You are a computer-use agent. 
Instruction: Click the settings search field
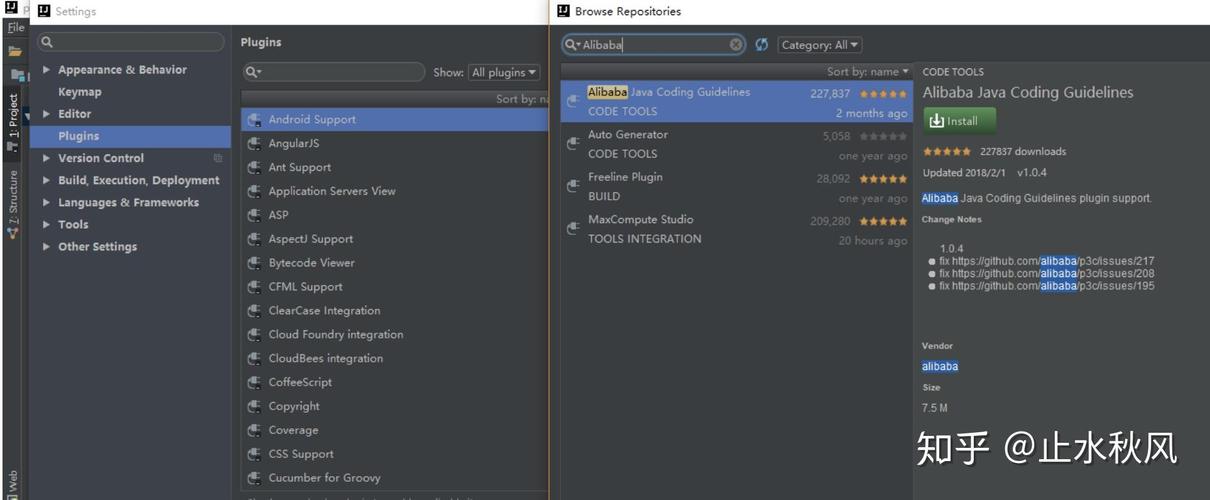131,42
